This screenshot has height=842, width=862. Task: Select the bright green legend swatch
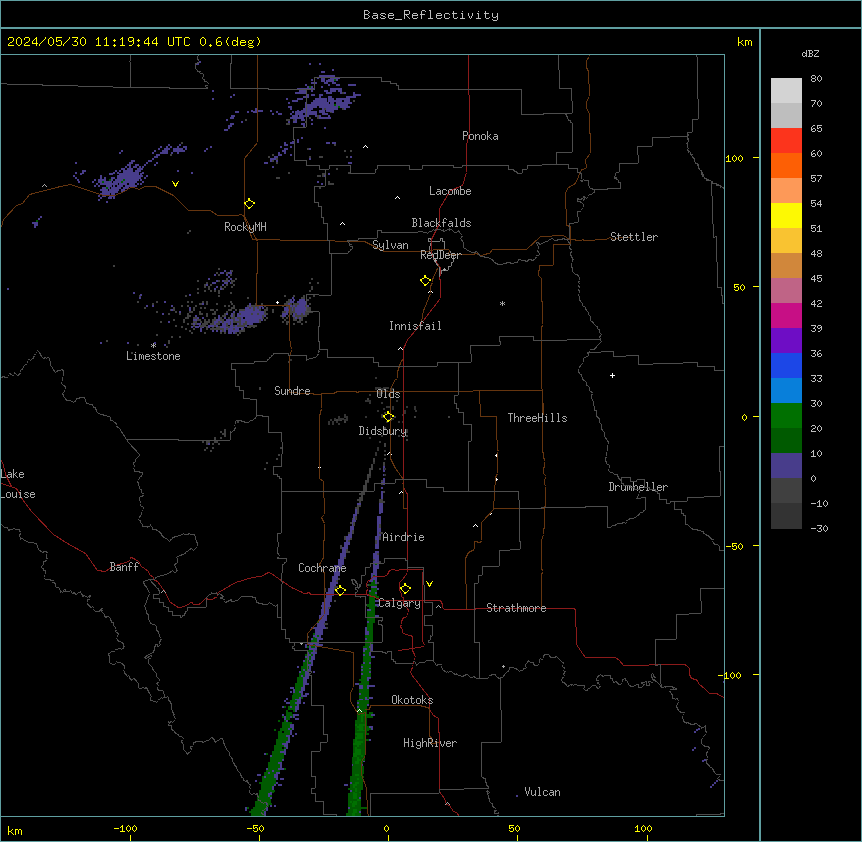coord(786,416)
